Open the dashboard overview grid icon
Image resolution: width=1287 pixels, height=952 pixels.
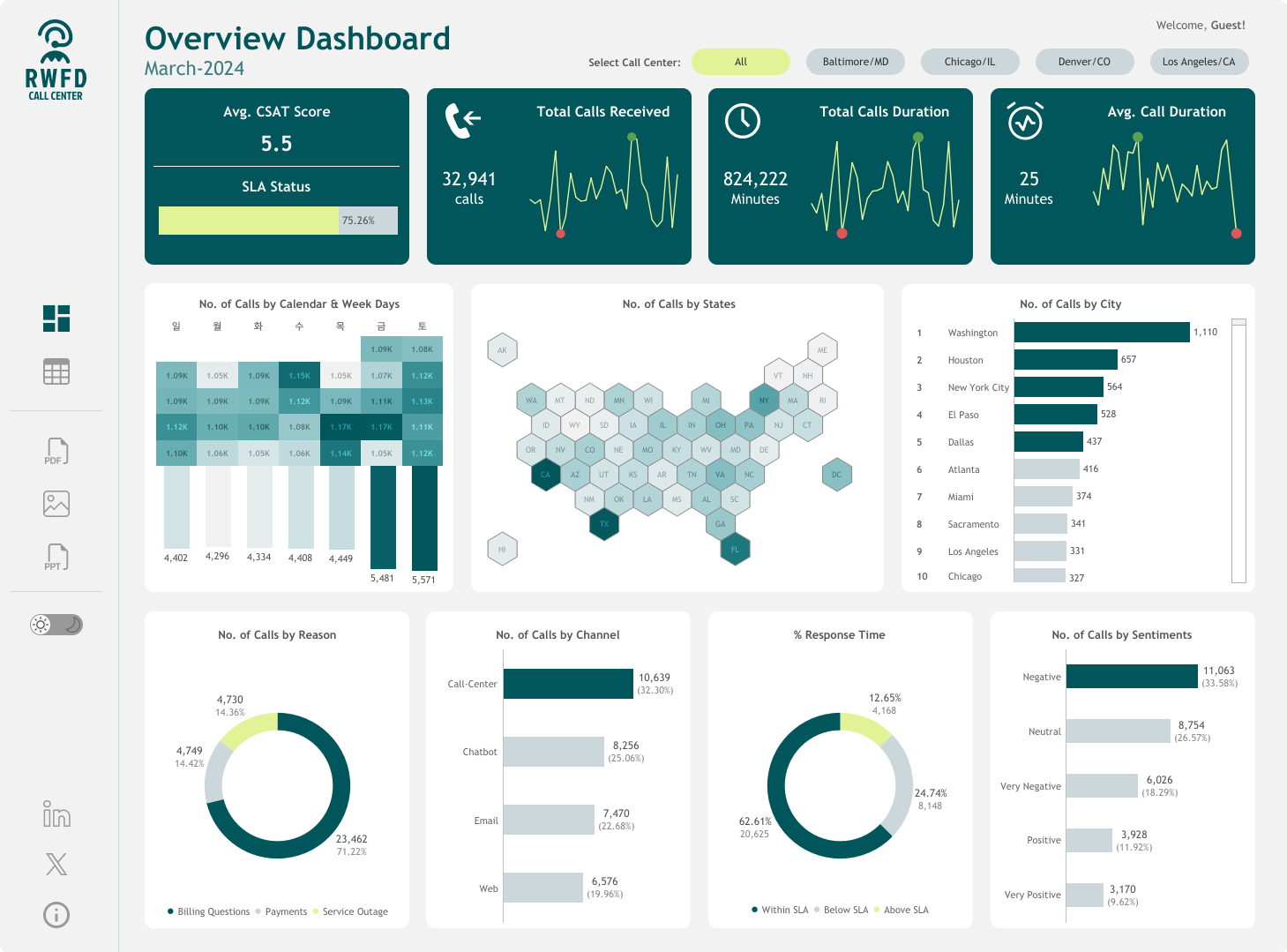click(56, 319)
